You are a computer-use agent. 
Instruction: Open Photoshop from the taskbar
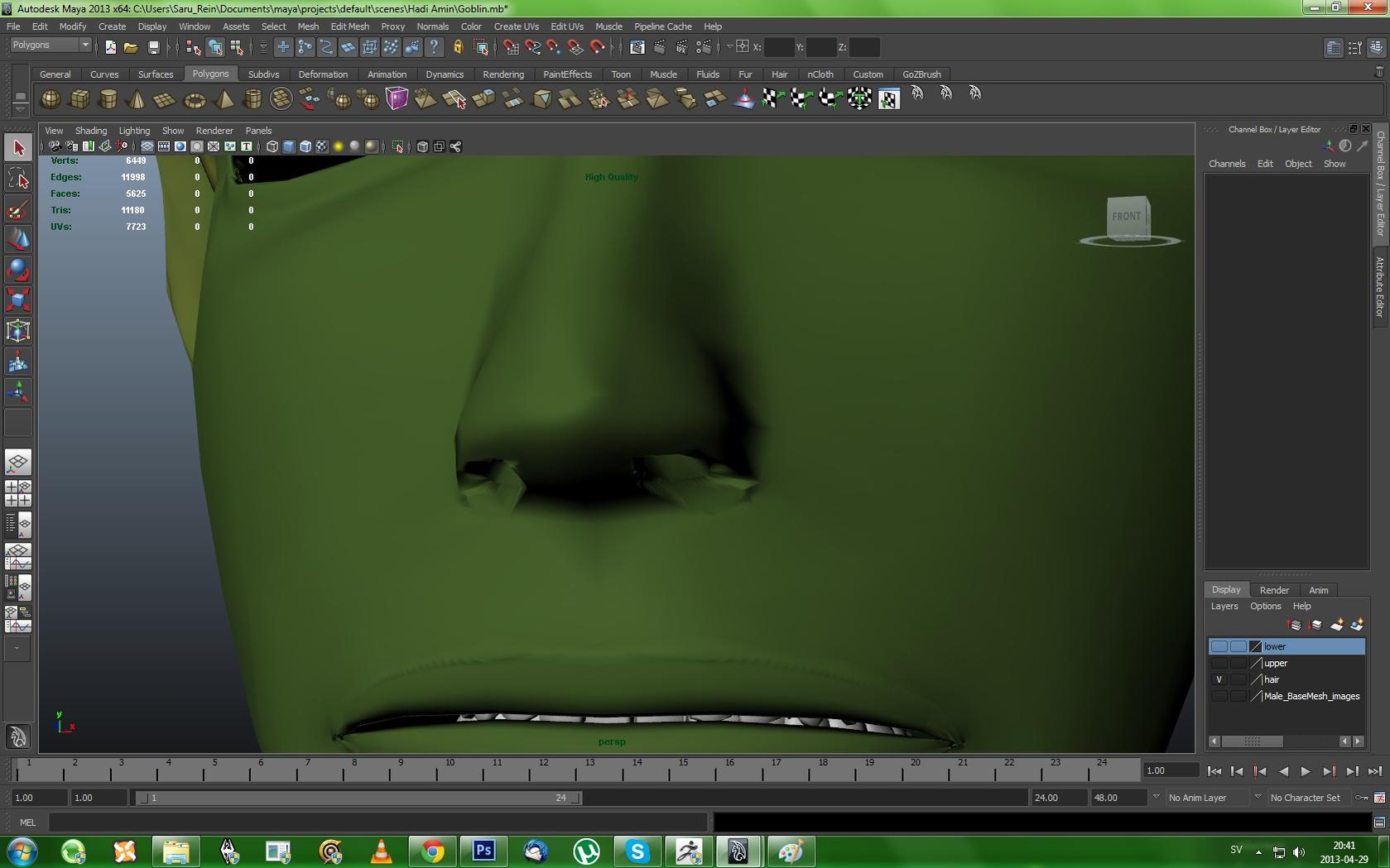pyautogui.click(x=483, y=851)
